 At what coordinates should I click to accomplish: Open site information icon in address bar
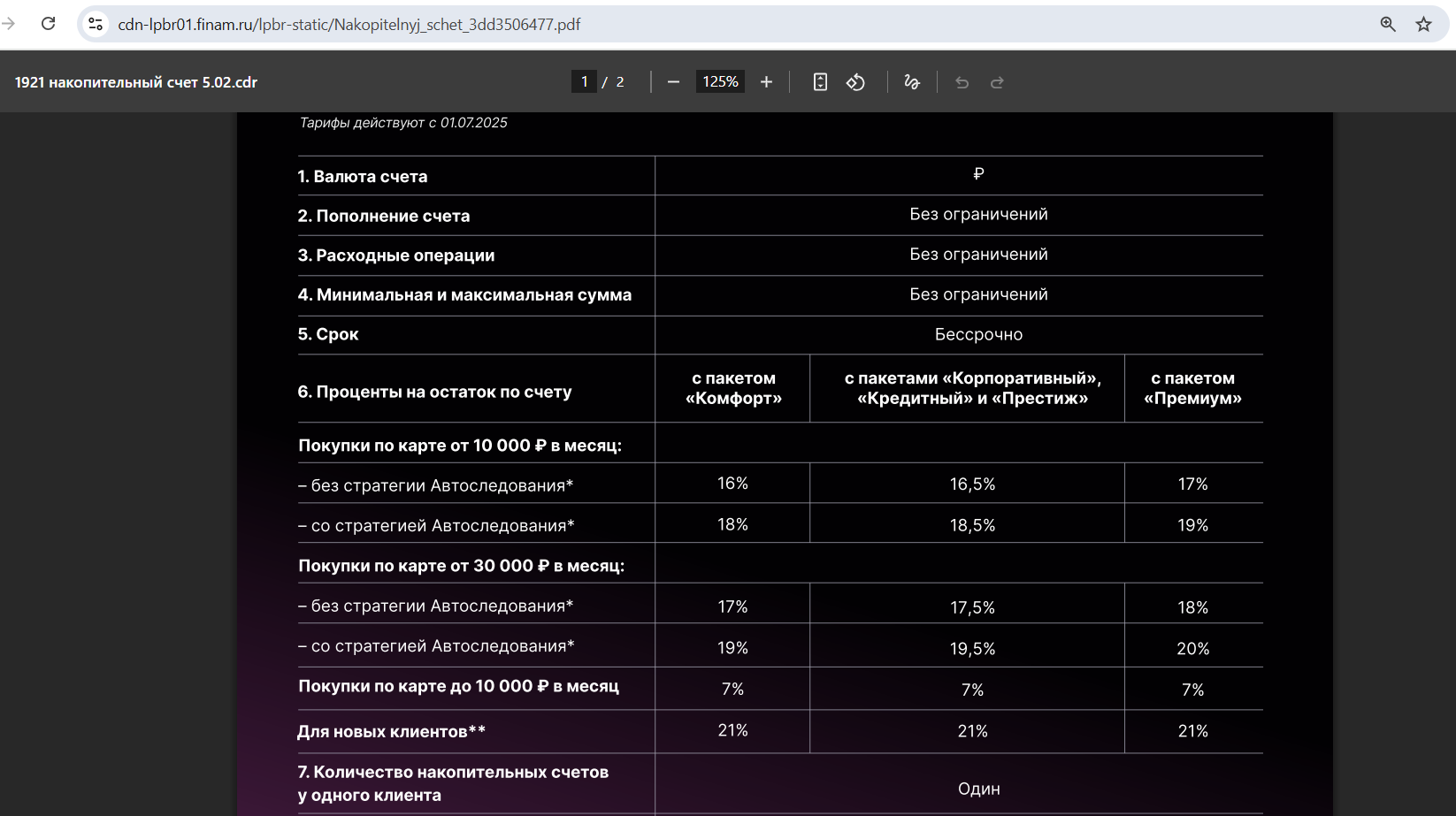96,24
